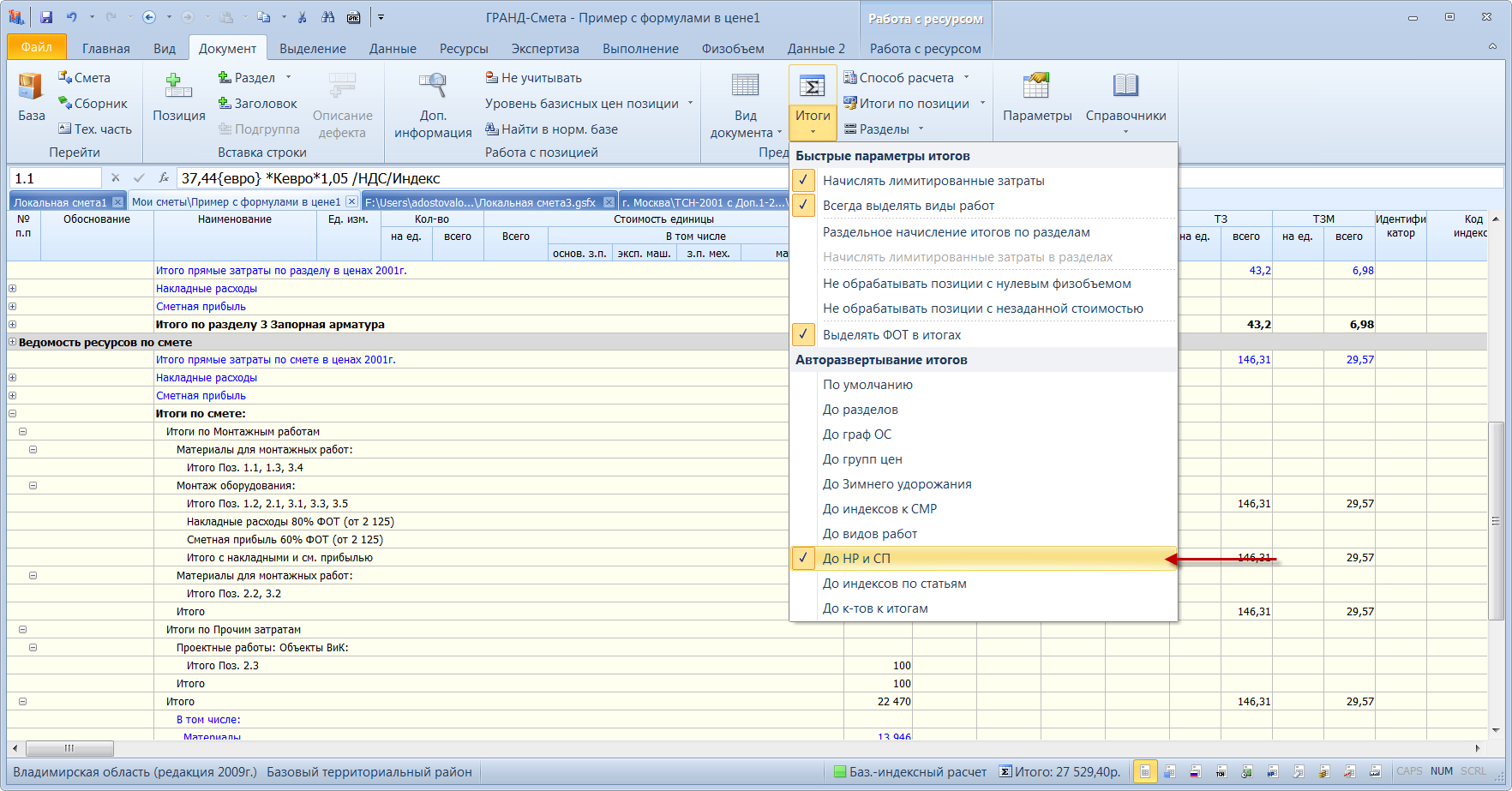
Task: Click the Заголовок insert button
Action: click(x=257, y=104)
